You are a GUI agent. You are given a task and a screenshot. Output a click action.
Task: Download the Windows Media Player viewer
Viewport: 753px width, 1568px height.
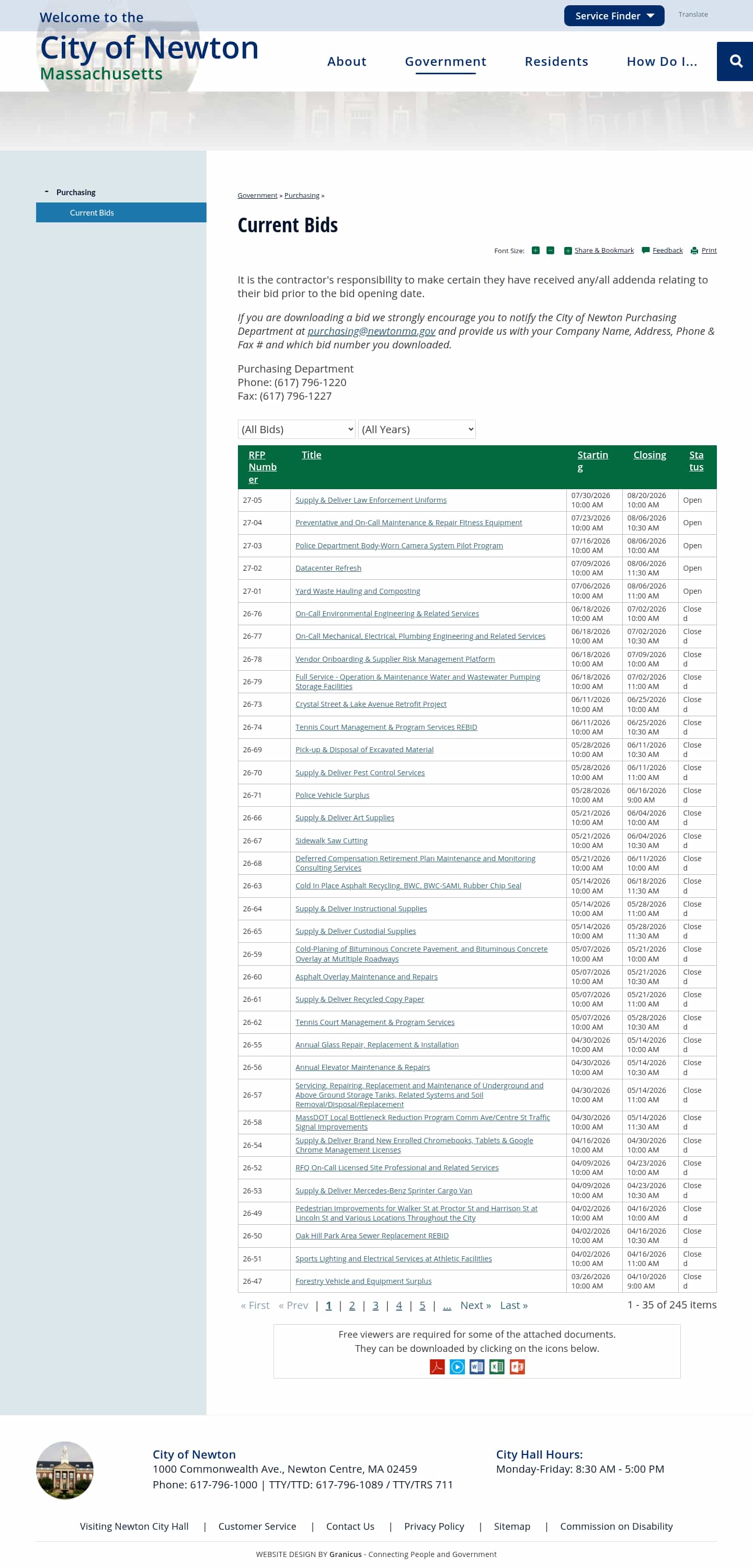pyautogui.click(x=458, y=1367)
